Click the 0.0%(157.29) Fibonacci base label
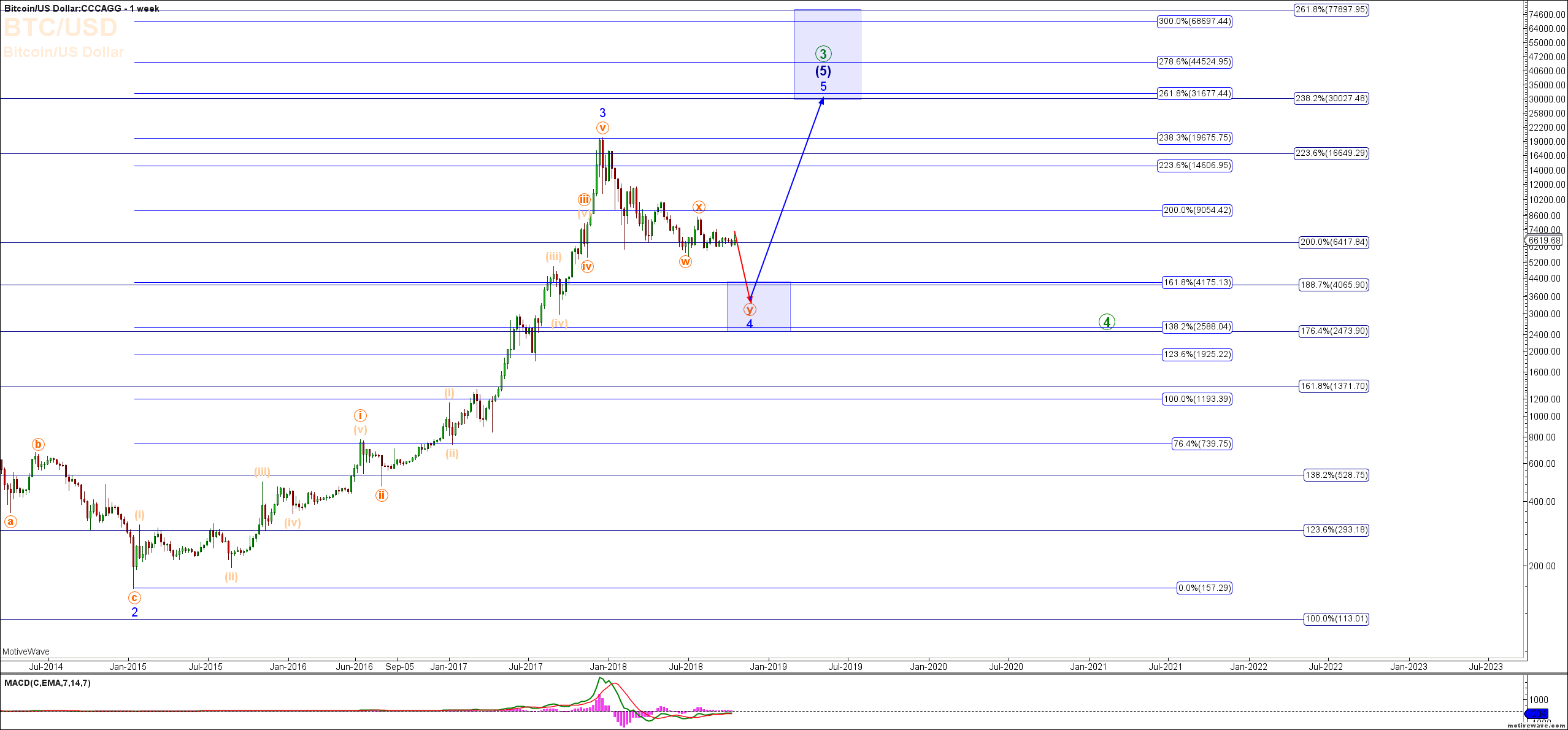Image resolution: width=1568 pixels, height=730 pixels. click(1205, 588)
